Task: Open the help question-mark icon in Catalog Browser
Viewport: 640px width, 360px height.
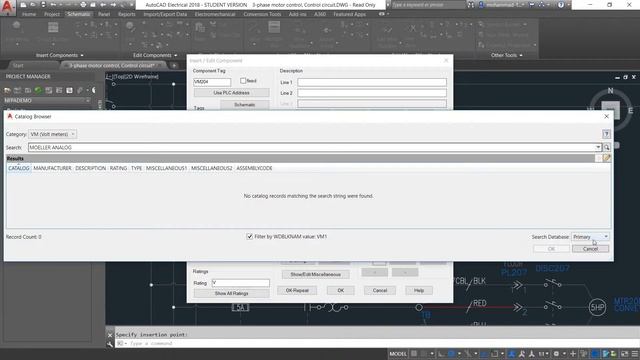Action: coord(606,134)
